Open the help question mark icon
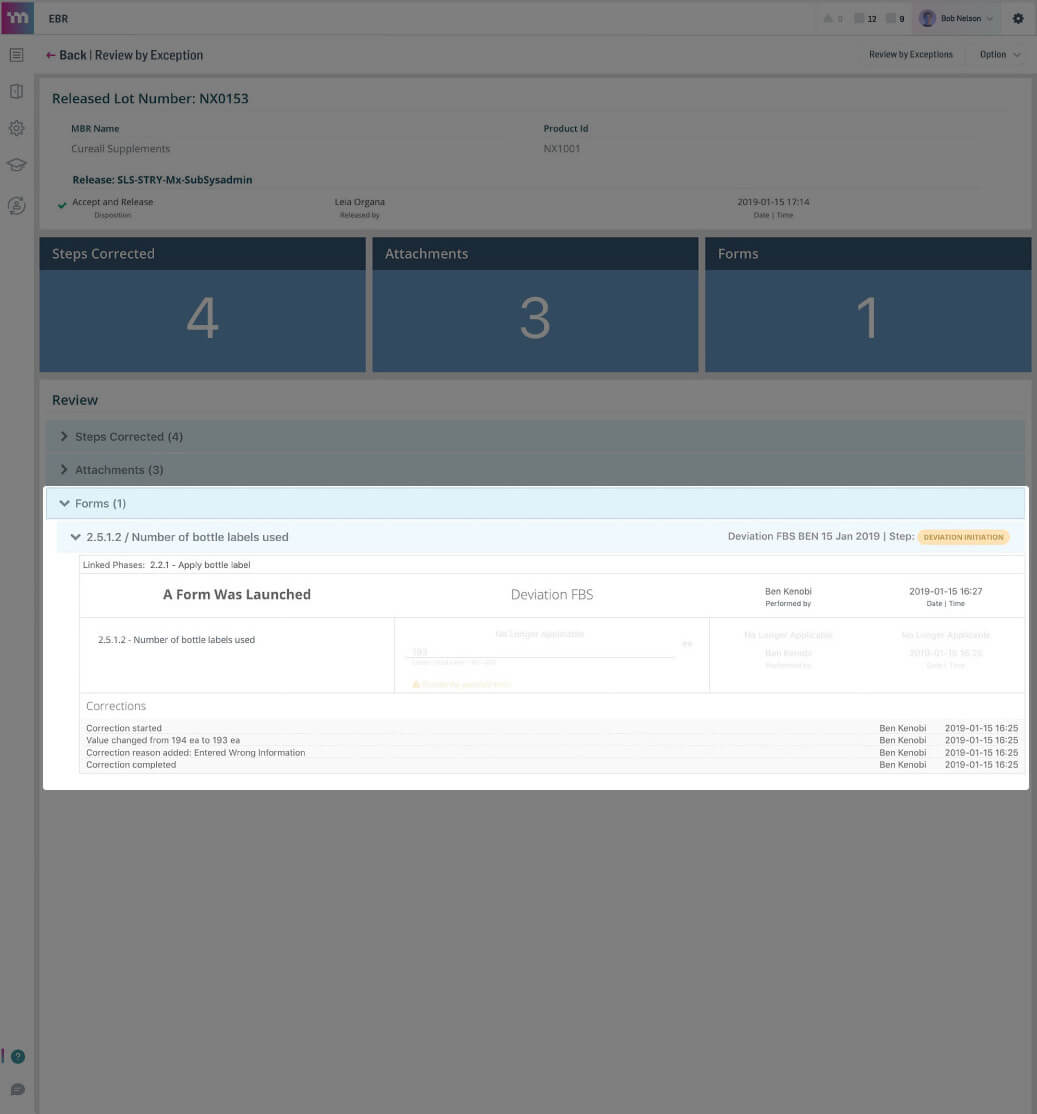The image size is (1037, 1114). point(18,1056)
